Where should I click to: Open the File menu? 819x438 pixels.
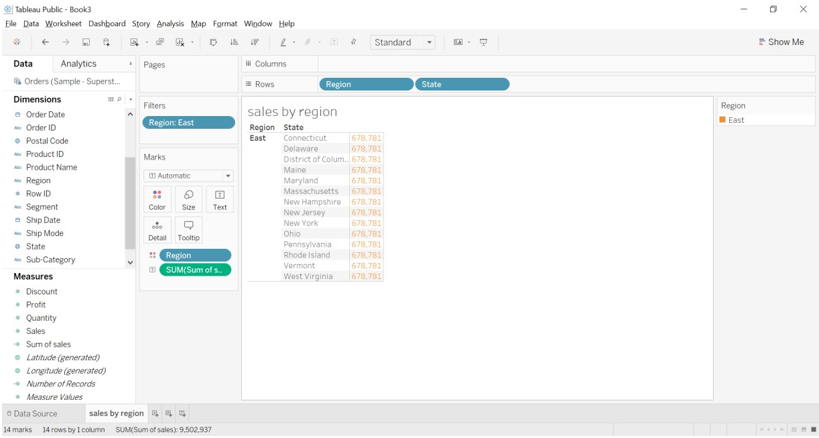click(x=11, y=23)
